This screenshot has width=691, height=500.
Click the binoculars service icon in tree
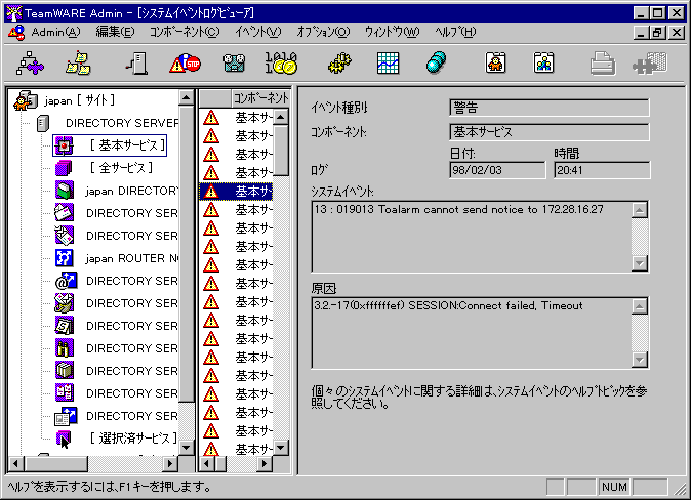pyautogui.click(x=64, y=348)
